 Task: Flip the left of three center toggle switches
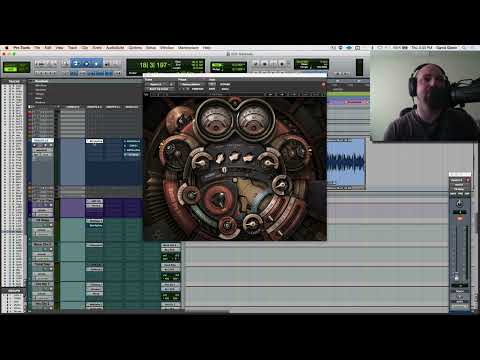click(x=220, y=158)
